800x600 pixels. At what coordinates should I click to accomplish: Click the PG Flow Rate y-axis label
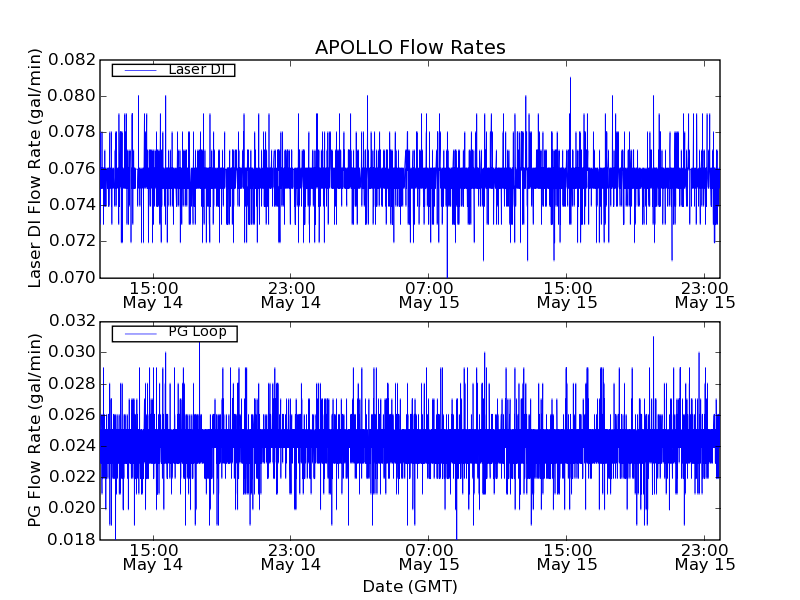[35, 431]
